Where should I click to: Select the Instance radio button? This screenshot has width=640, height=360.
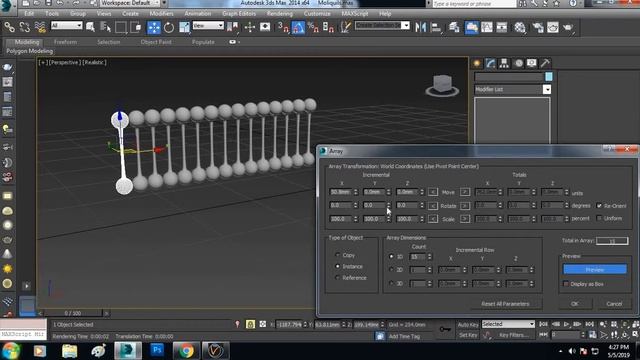338,266
